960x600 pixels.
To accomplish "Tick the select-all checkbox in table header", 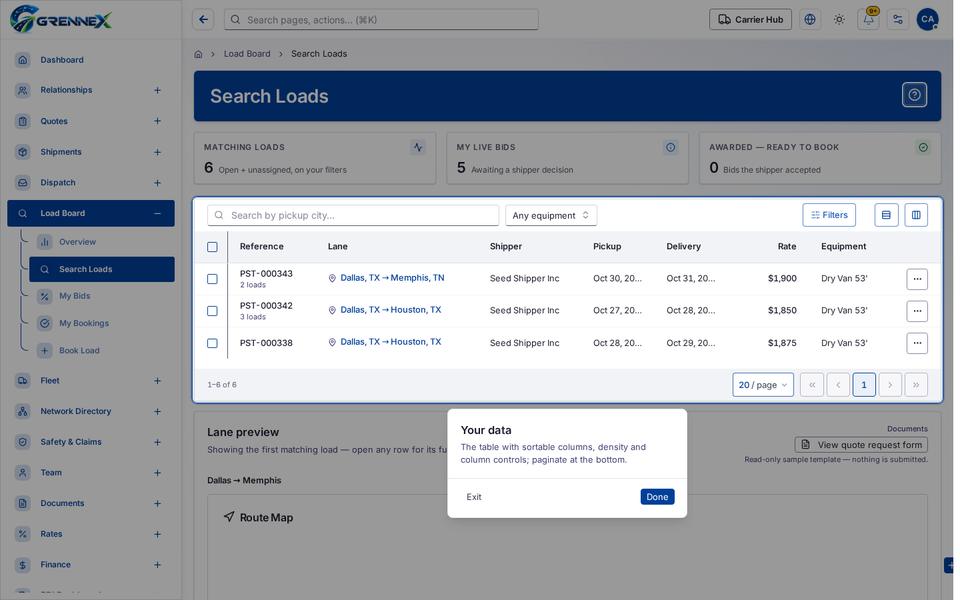I will click(212, 247).
